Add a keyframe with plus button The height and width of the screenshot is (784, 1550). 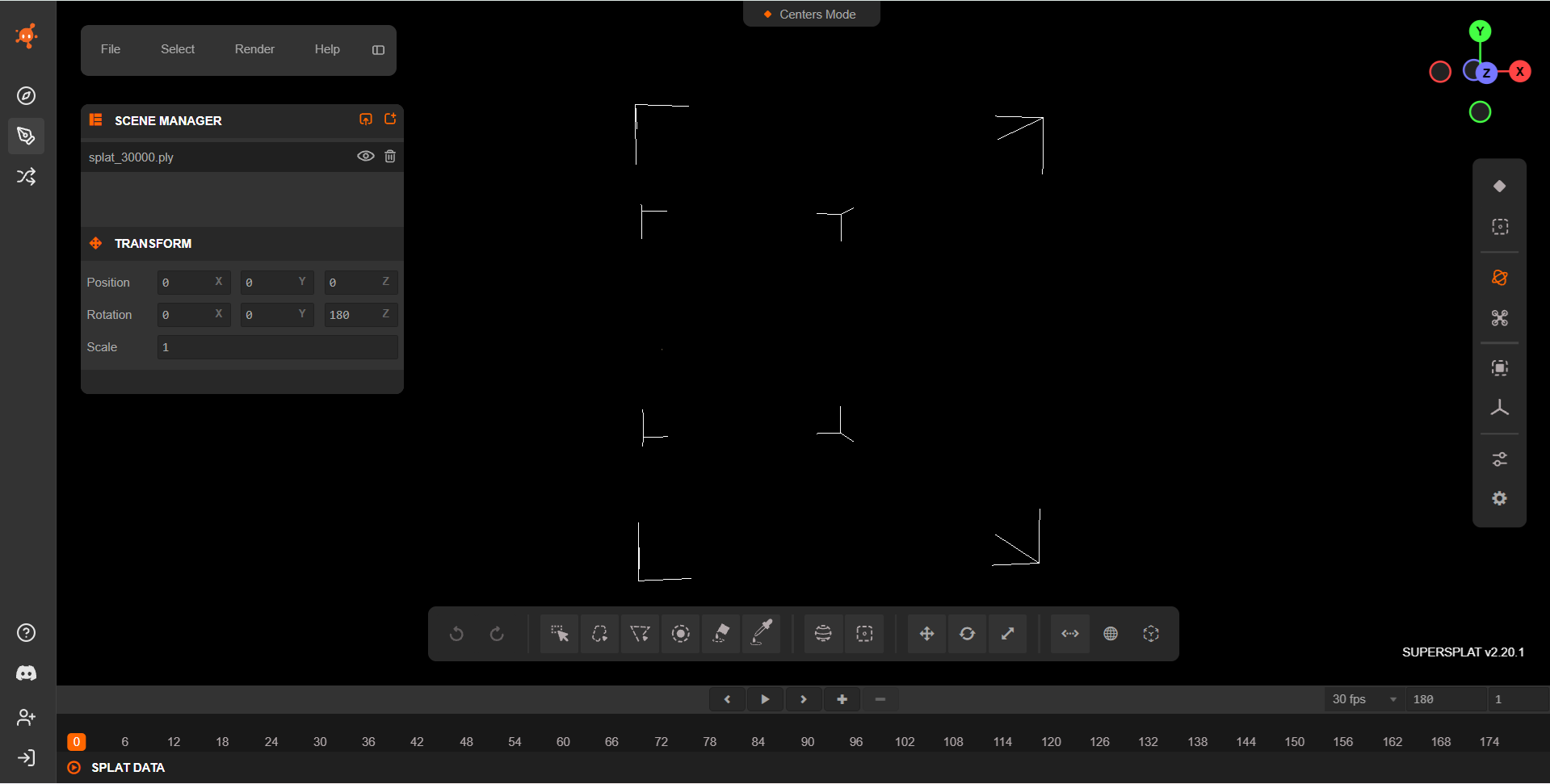[x=842, y=699]
